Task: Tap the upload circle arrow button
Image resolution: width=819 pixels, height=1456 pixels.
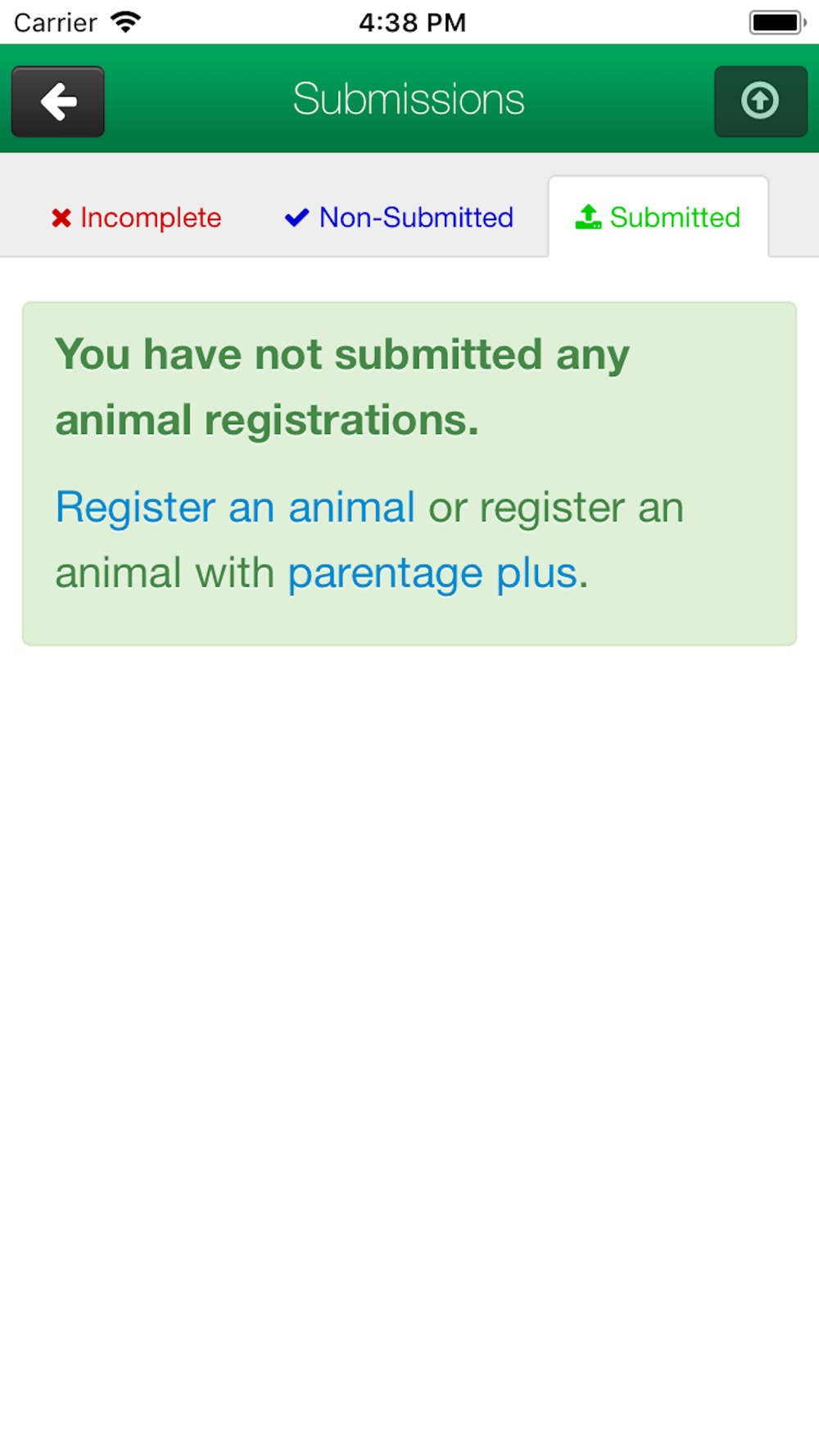Action: point(760,102)
